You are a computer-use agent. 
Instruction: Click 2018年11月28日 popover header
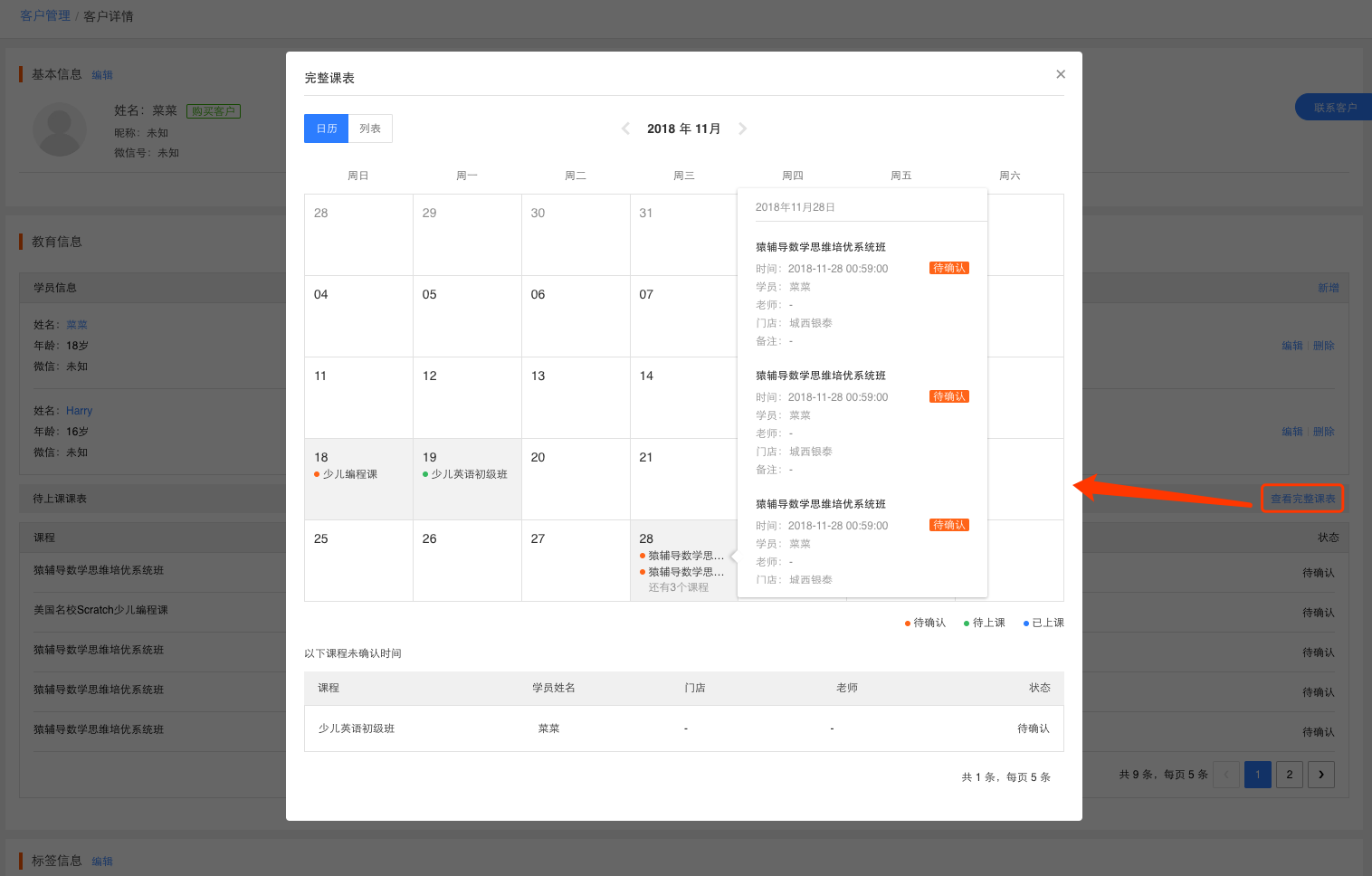pyautogui.click(x=796, y=207)
